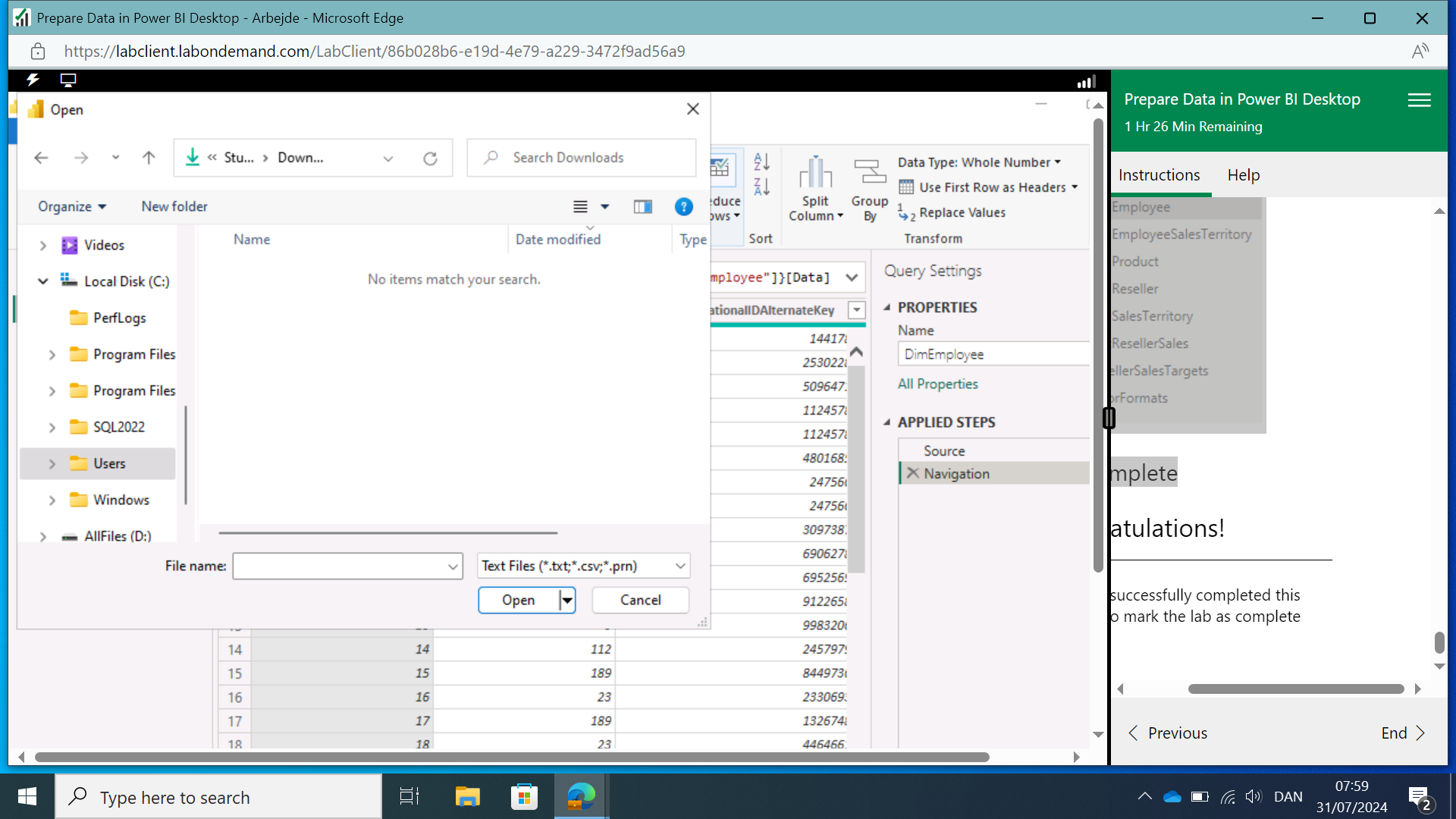Click the volume speaker tray icon
This screenshot has width=1456, height=819.
click(x=1253, y=796)
